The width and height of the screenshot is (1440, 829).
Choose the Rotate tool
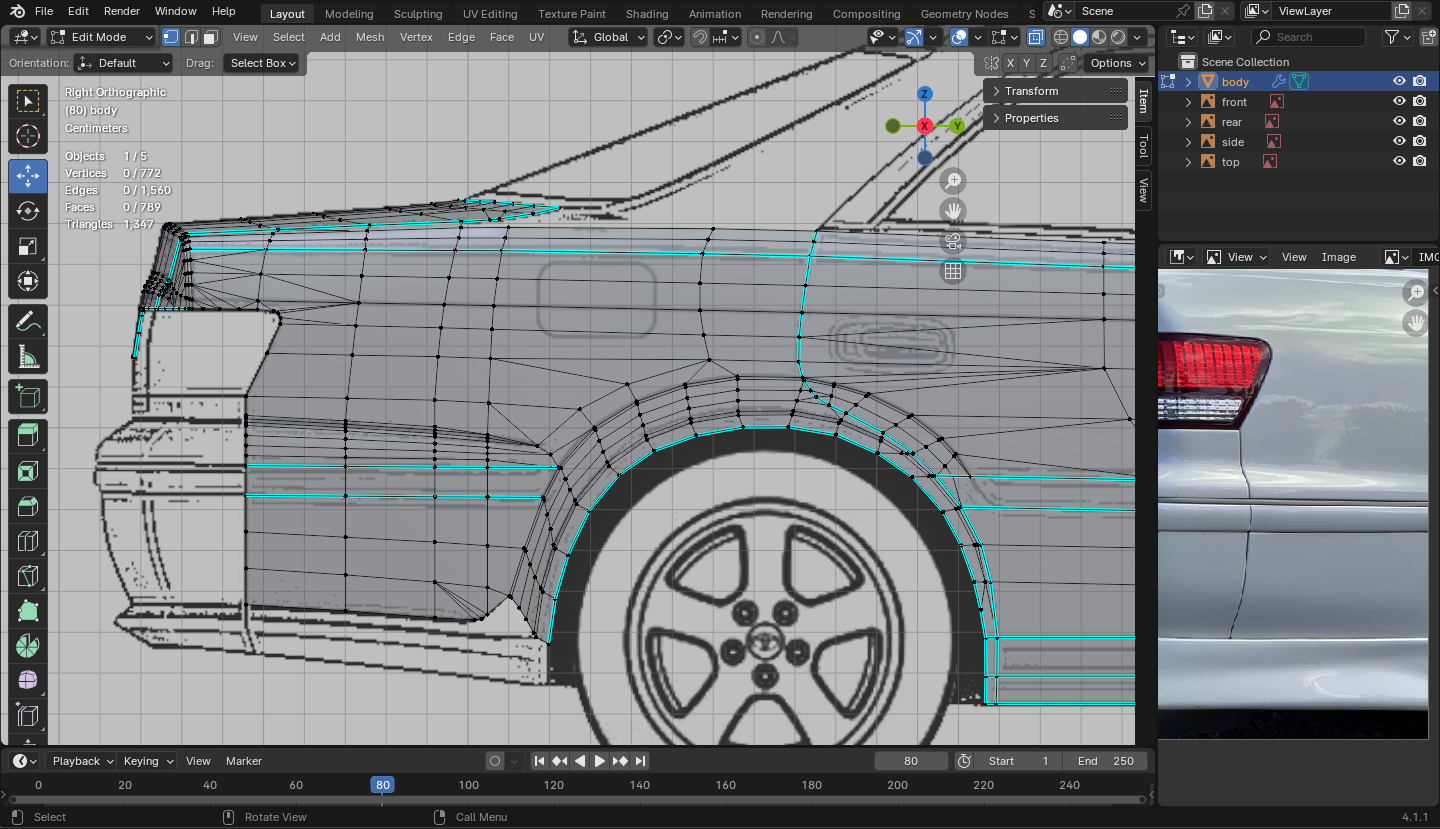tap(28, 211)
